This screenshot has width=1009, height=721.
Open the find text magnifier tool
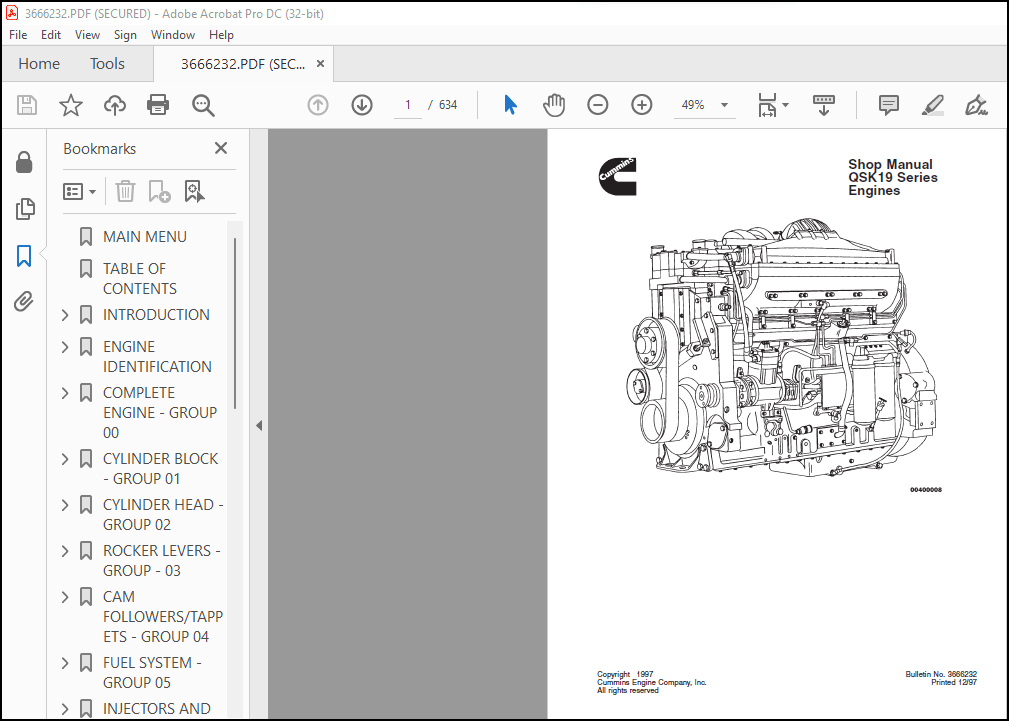pos(203,105)
